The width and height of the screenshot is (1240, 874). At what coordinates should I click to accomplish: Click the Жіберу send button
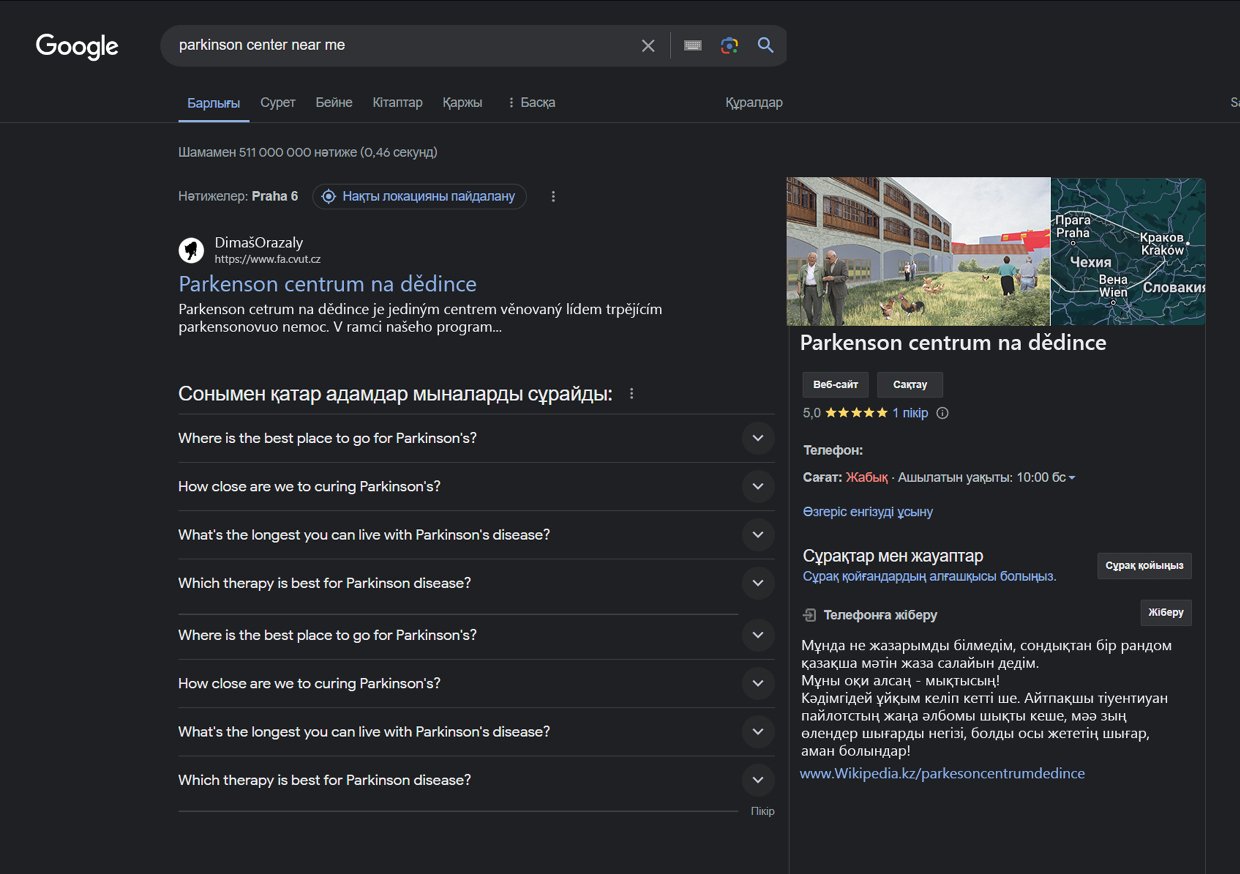(x=1166, y=613)
